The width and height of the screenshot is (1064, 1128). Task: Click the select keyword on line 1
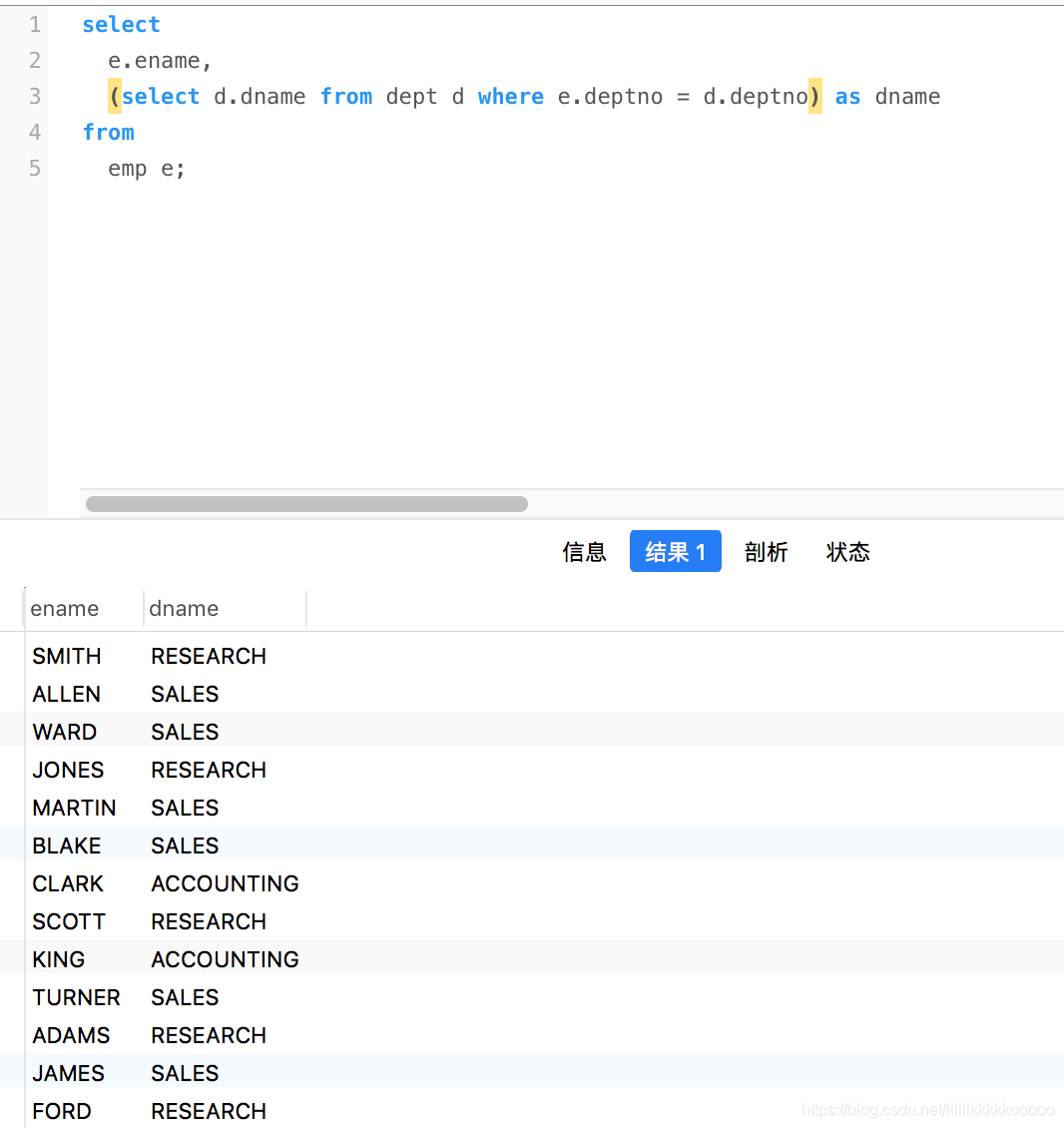pyautogui.click(x=121, y=25)
